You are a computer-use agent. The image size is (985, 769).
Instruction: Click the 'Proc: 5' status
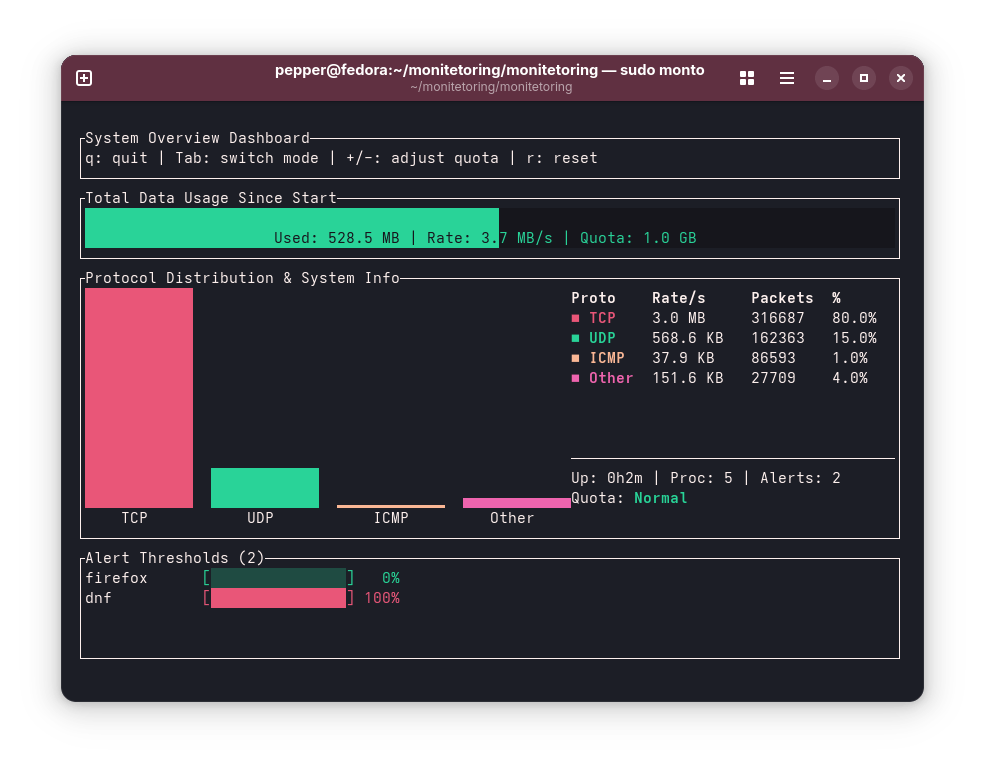tap(701, 478)
